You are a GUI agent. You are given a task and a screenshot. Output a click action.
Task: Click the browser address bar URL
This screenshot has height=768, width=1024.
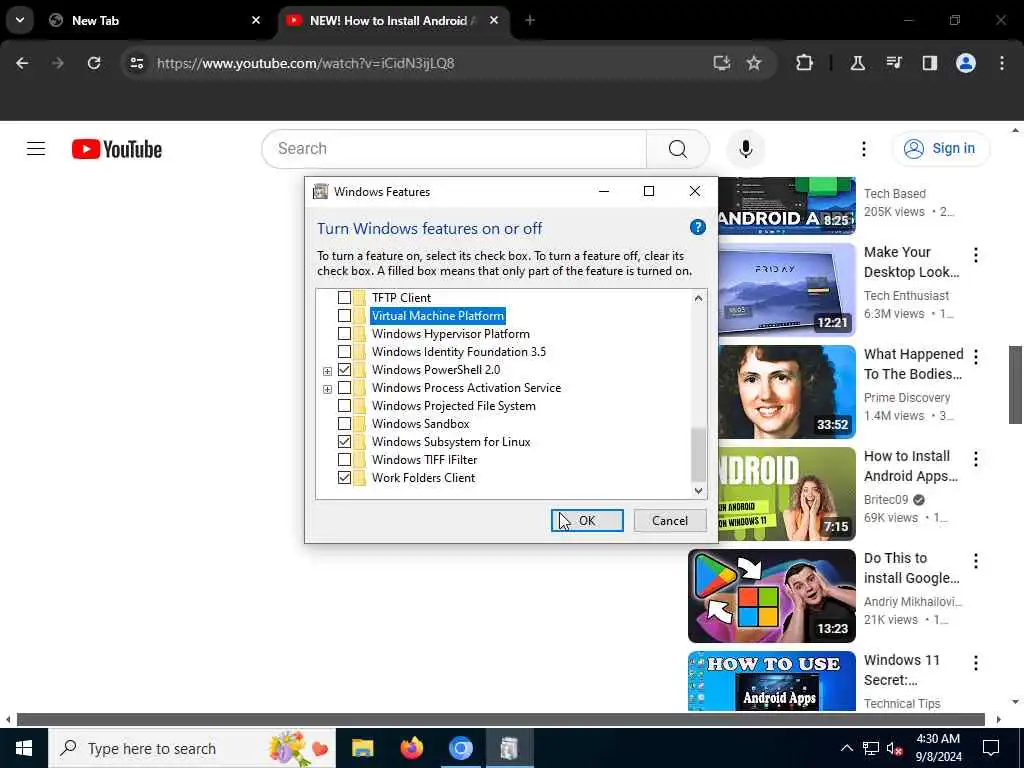click(306, 63)
